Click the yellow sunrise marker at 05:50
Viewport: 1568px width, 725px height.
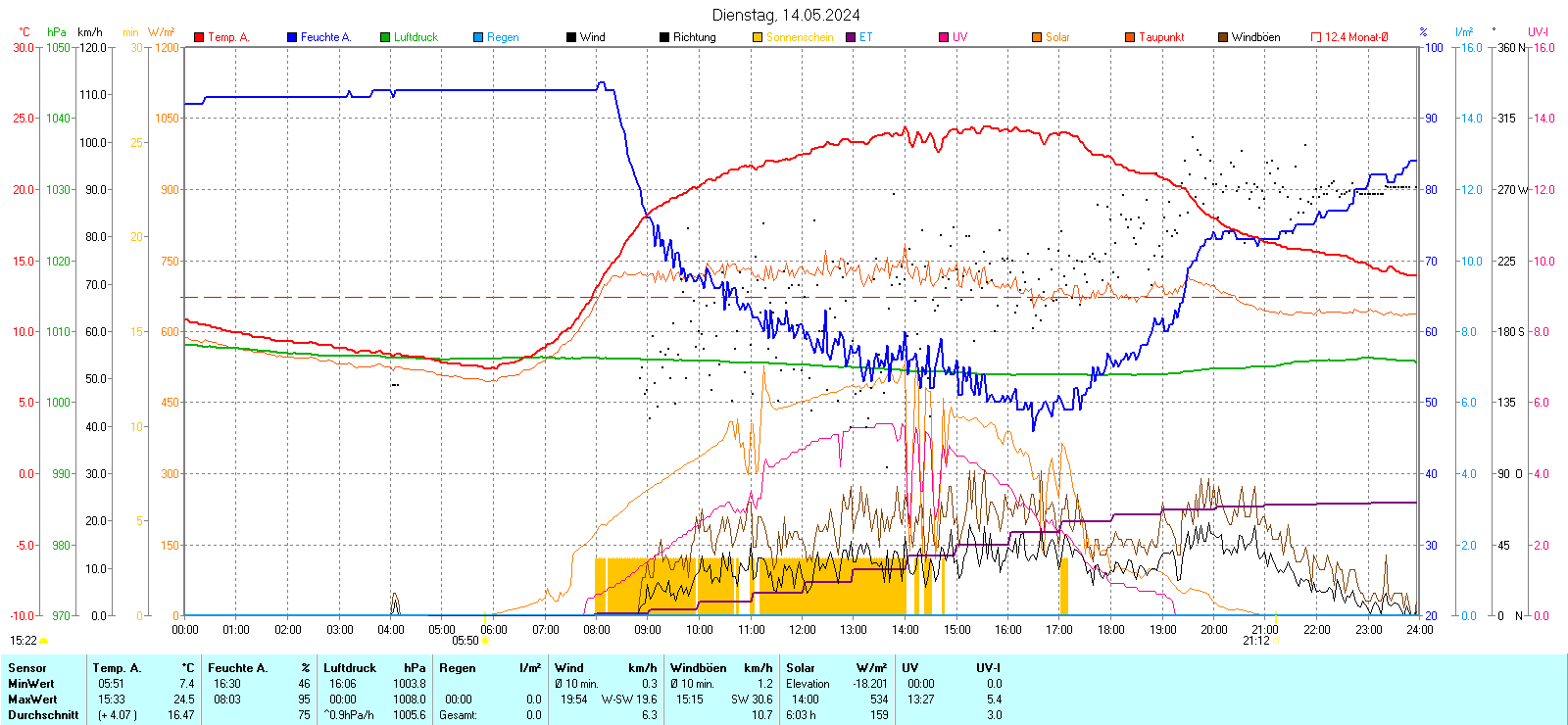tap(485, 641)
